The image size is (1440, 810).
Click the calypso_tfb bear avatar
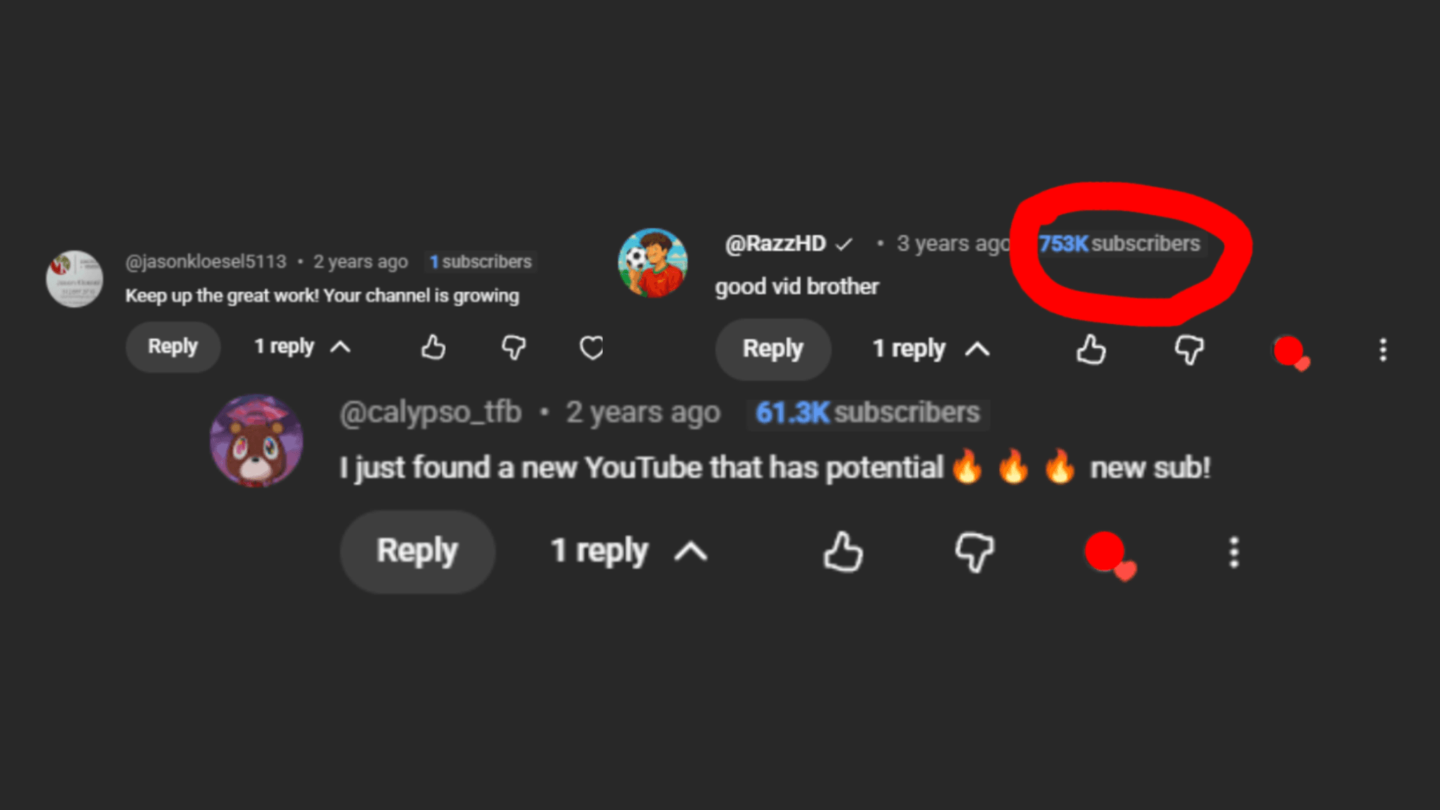tap(256, 441)
